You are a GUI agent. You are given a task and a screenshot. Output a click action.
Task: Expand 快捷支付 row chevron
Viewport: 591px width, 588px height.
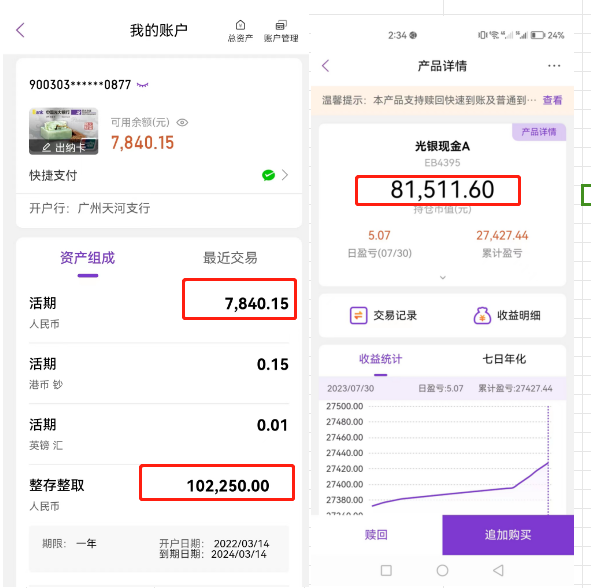click(x=285, y=175)
